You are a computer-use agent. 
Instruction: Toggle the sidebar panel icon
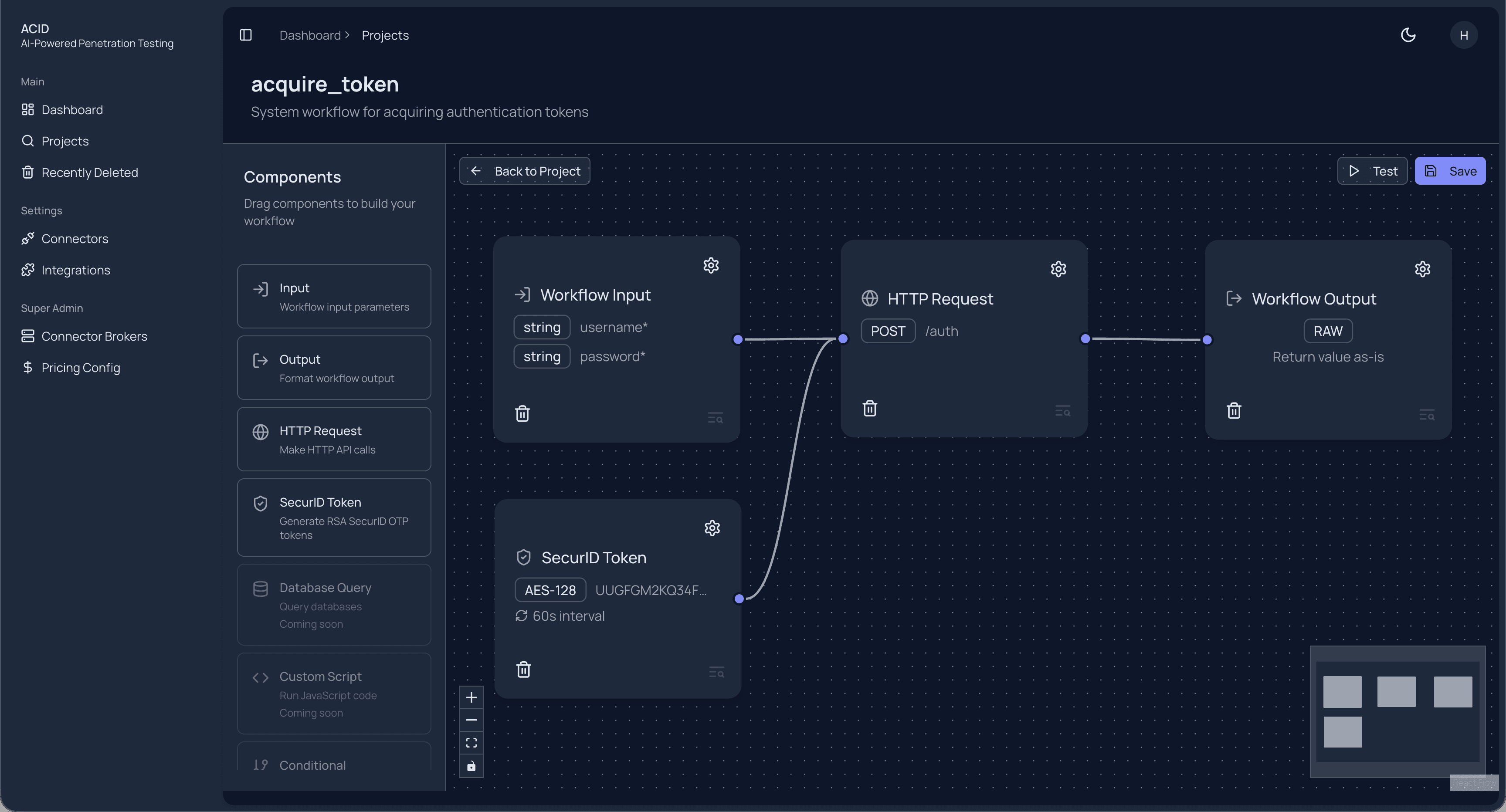[245, 35]
